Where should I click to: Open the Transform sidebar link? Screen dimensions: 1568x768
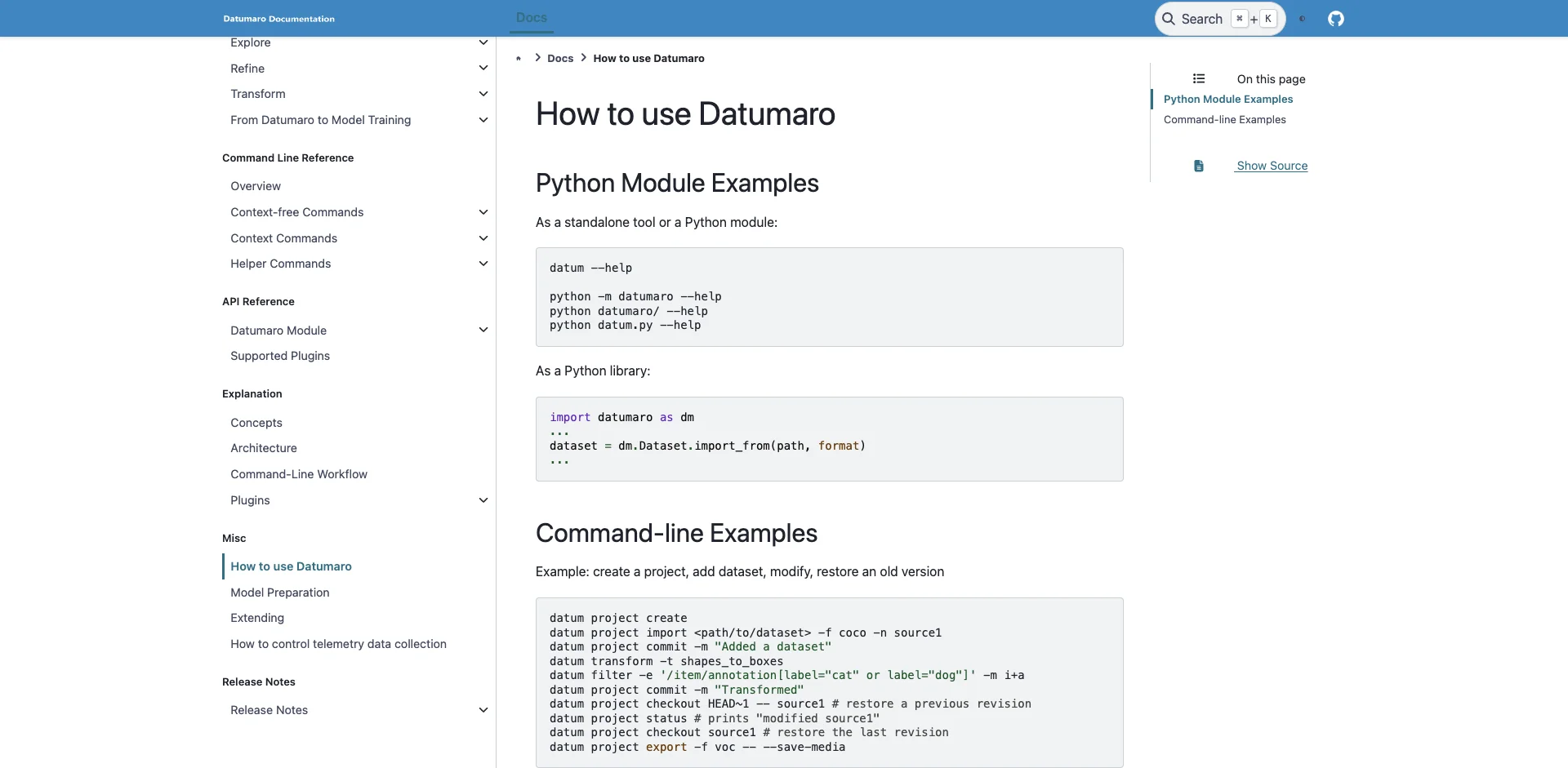point(258,94)
